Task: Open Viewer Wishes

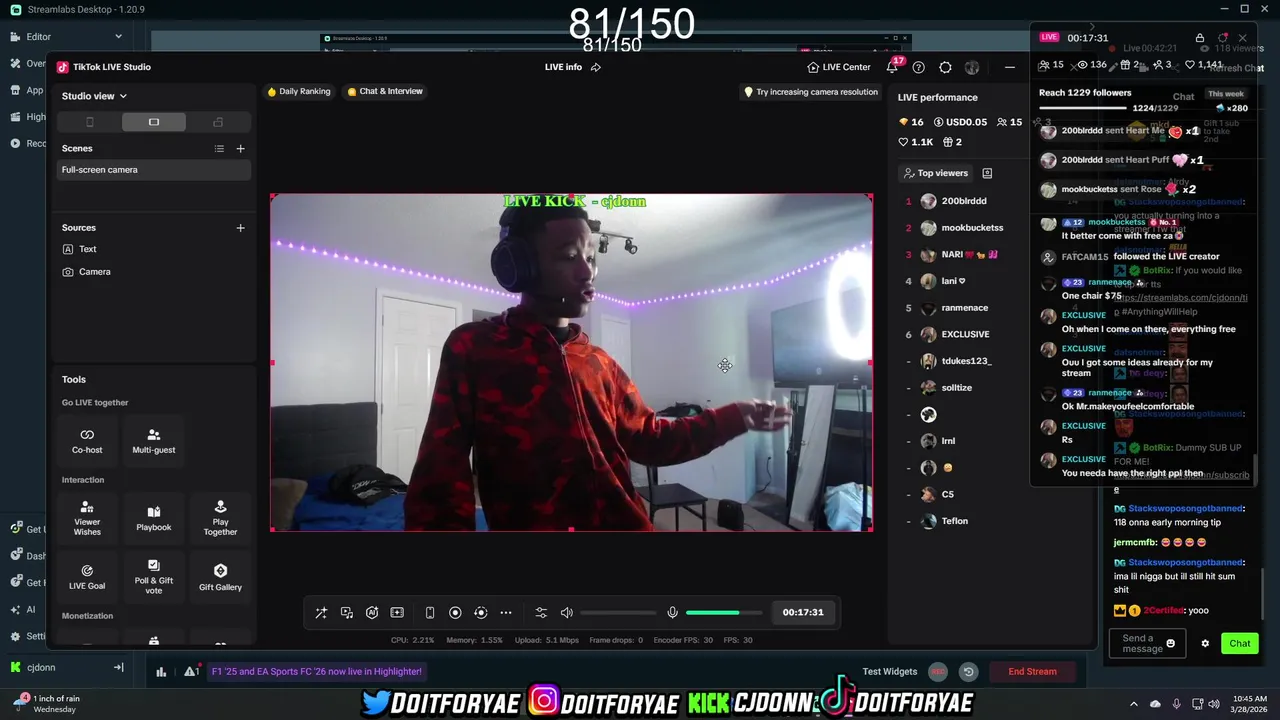Action: [87, 518]
